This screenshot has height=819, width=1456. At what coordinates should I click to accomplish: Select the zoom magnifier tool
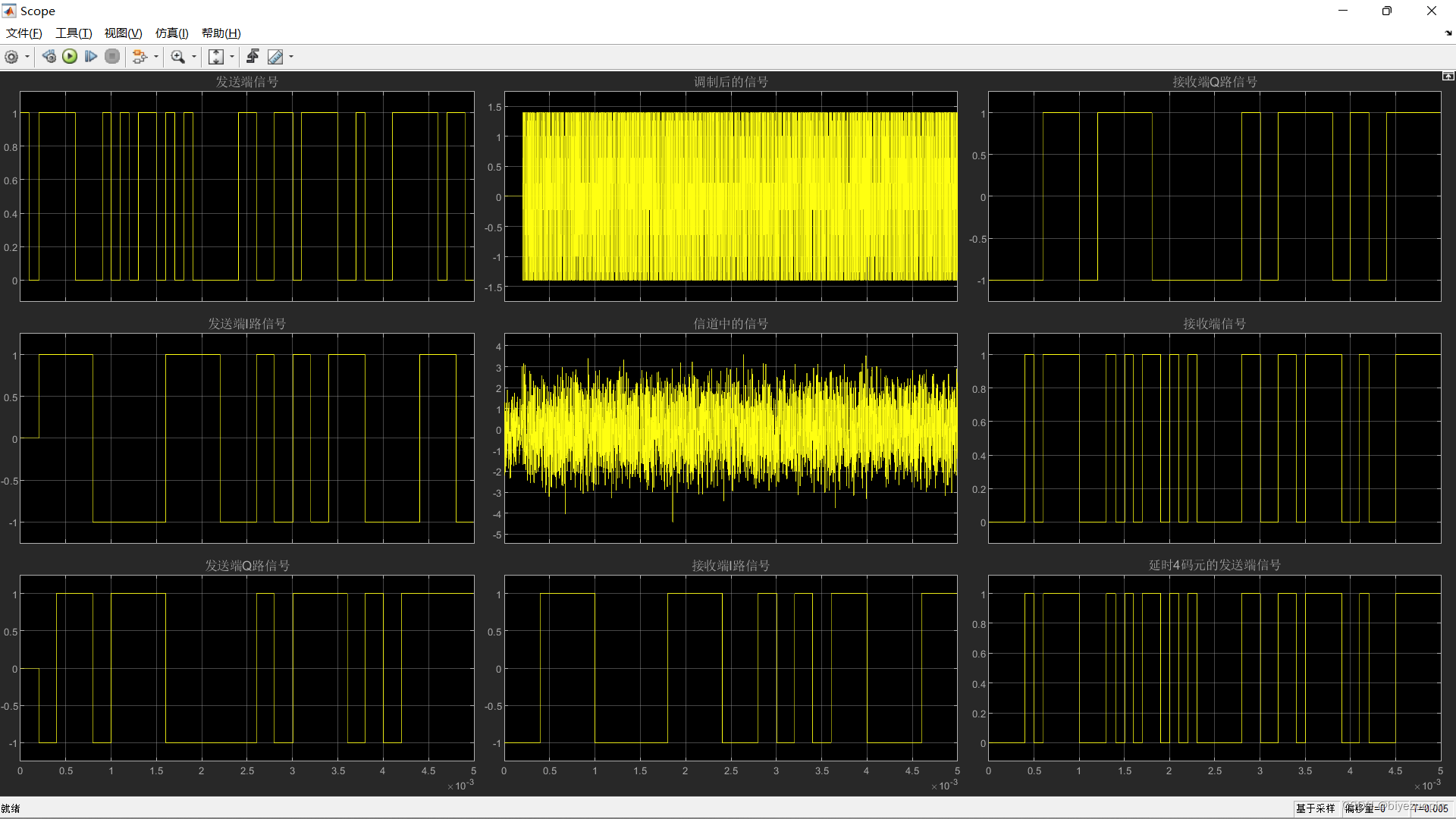pos(177,56)
